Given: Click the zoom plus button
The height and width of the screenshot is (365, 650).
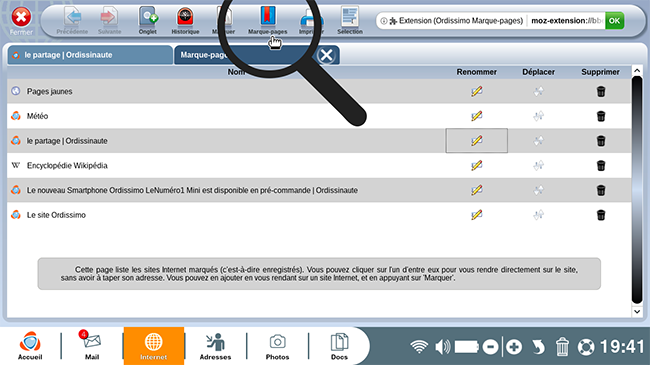Looking at the screenshot, I should click(x=514, y=346).
